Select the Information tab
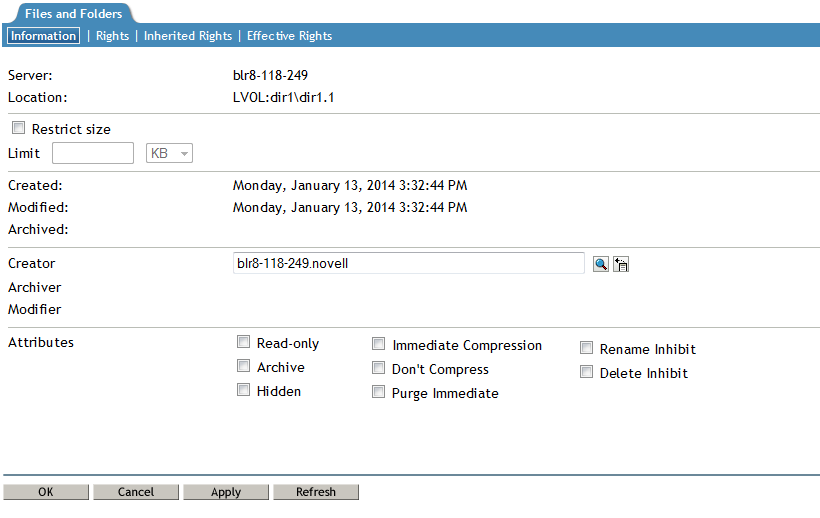Viewport: 820px width, 518px height. 43,36
